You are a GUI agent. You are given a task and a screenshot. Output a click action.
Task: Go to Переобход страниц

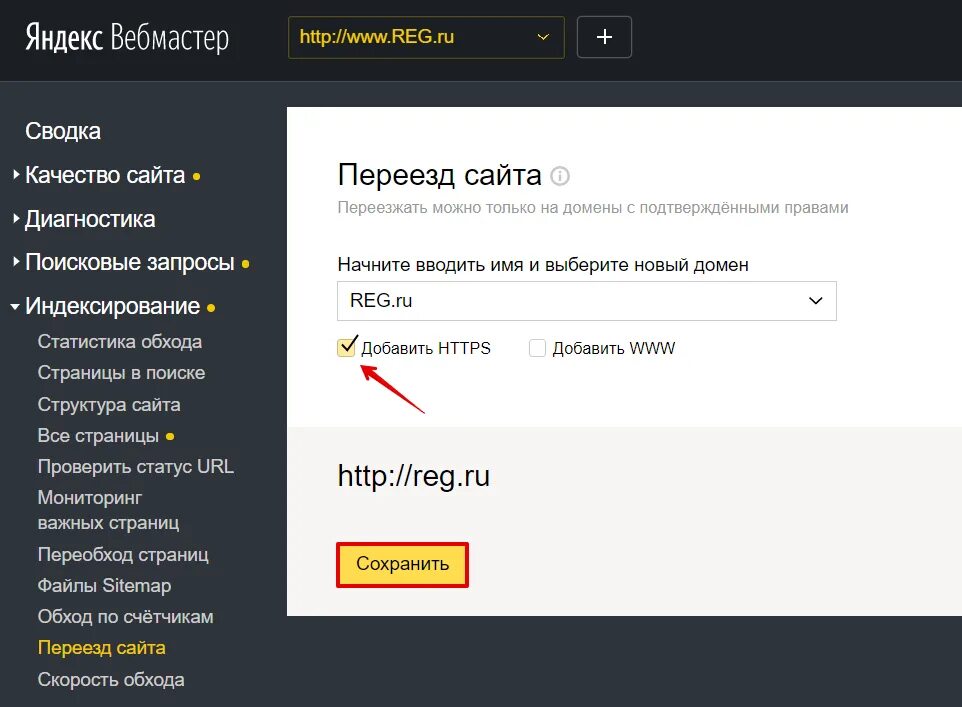123,555
